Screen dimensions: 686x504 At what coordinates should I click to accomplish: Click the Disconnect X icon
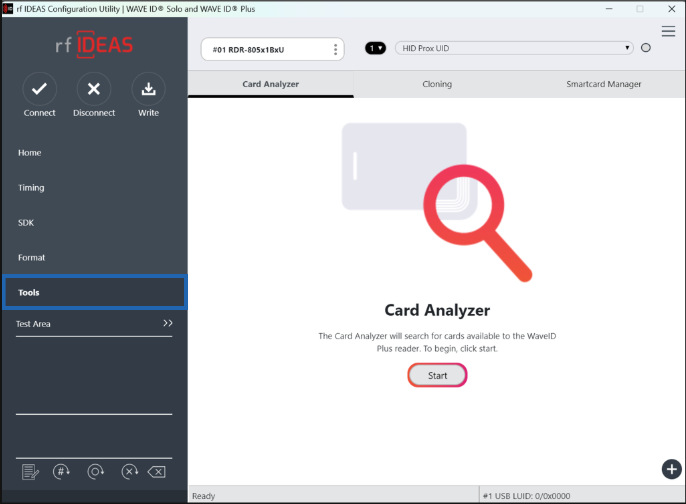94,89
